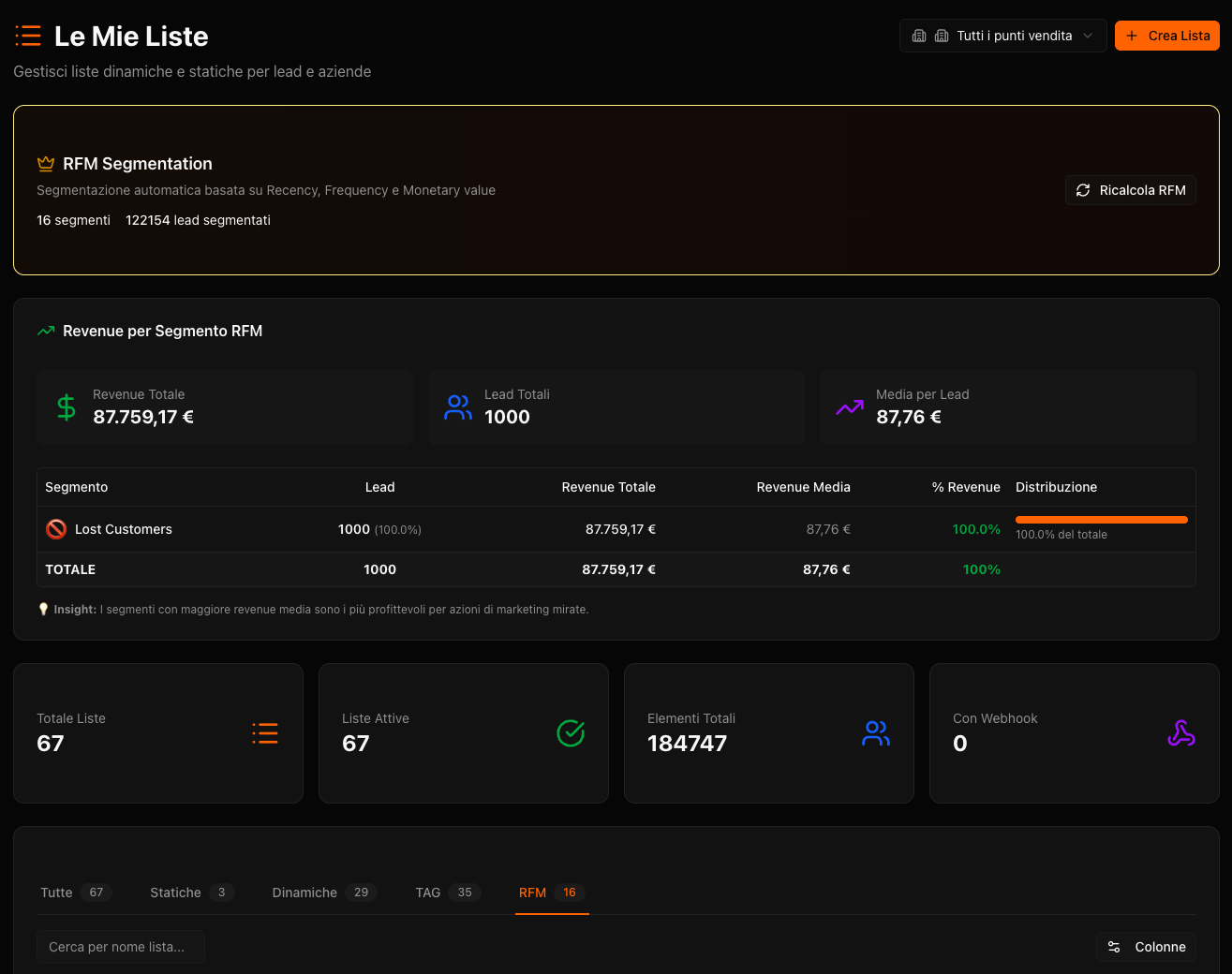Click the crown icon next to RFM Segmentation
Viewport: 1232px width, 974px height.
45,164
